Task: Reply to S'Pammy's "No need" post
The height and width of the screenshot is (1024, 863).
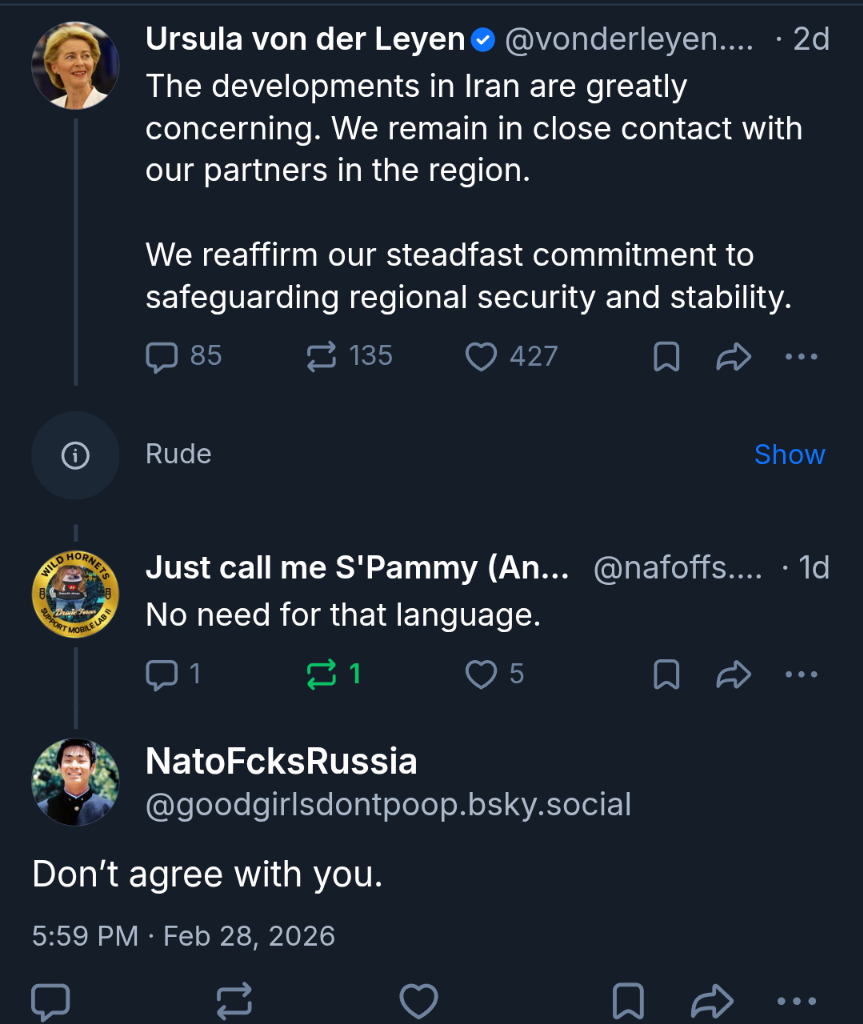Action: [x=162, y=675]
